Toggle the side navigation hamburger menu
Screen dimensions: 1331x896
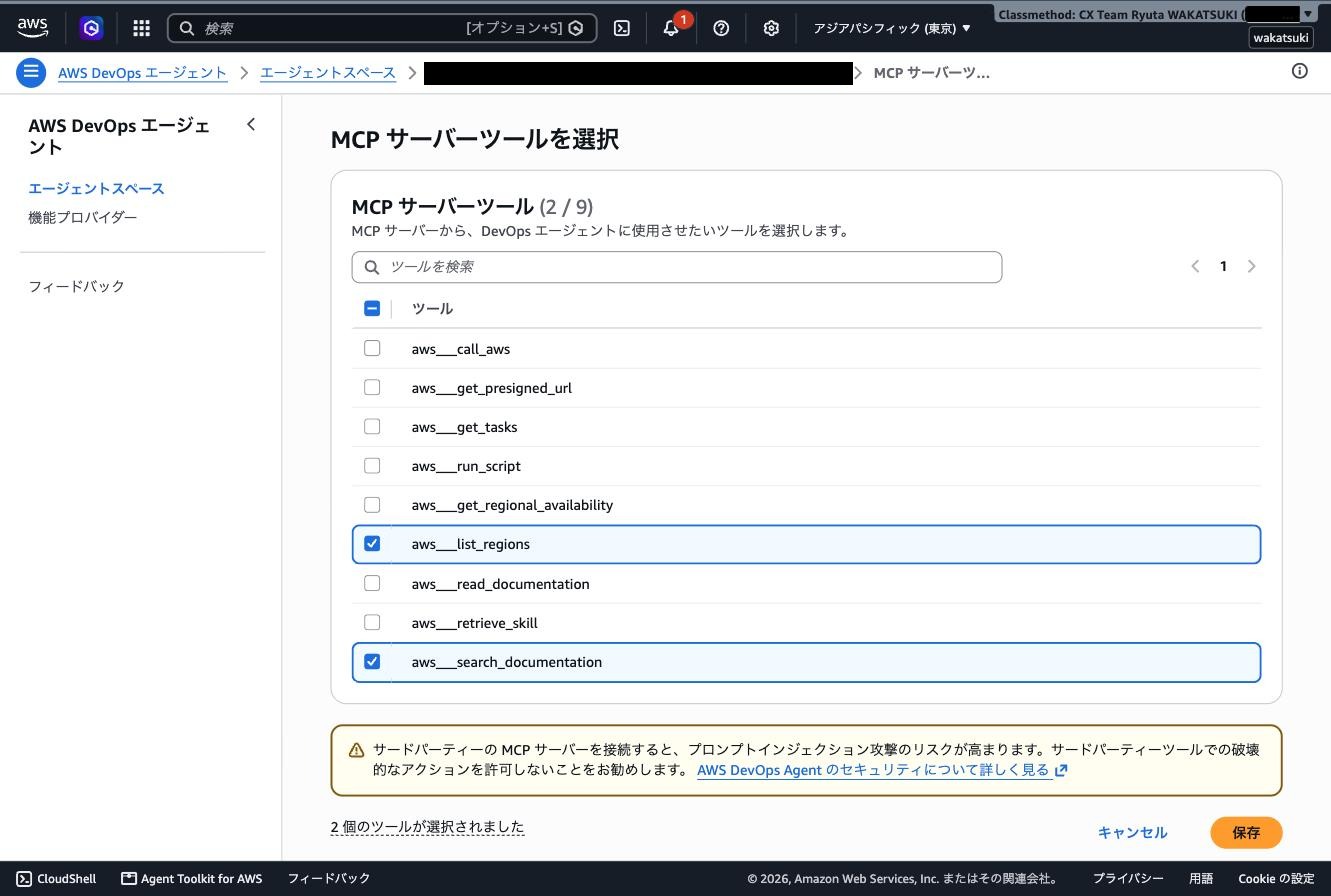click(x=31, y=72)
